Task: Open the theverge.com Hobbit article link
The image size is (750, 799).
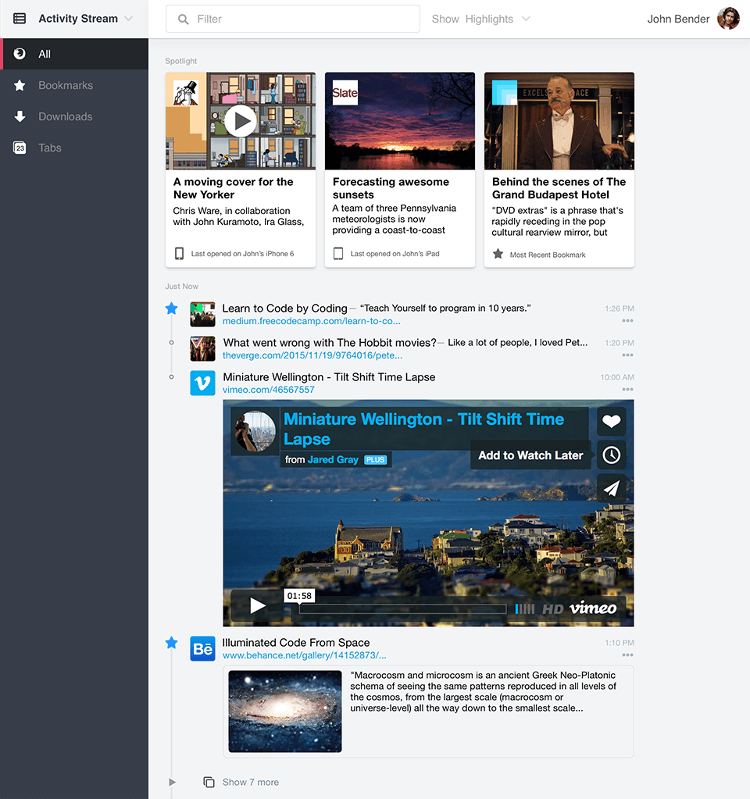Action: (x=312, y=355)
